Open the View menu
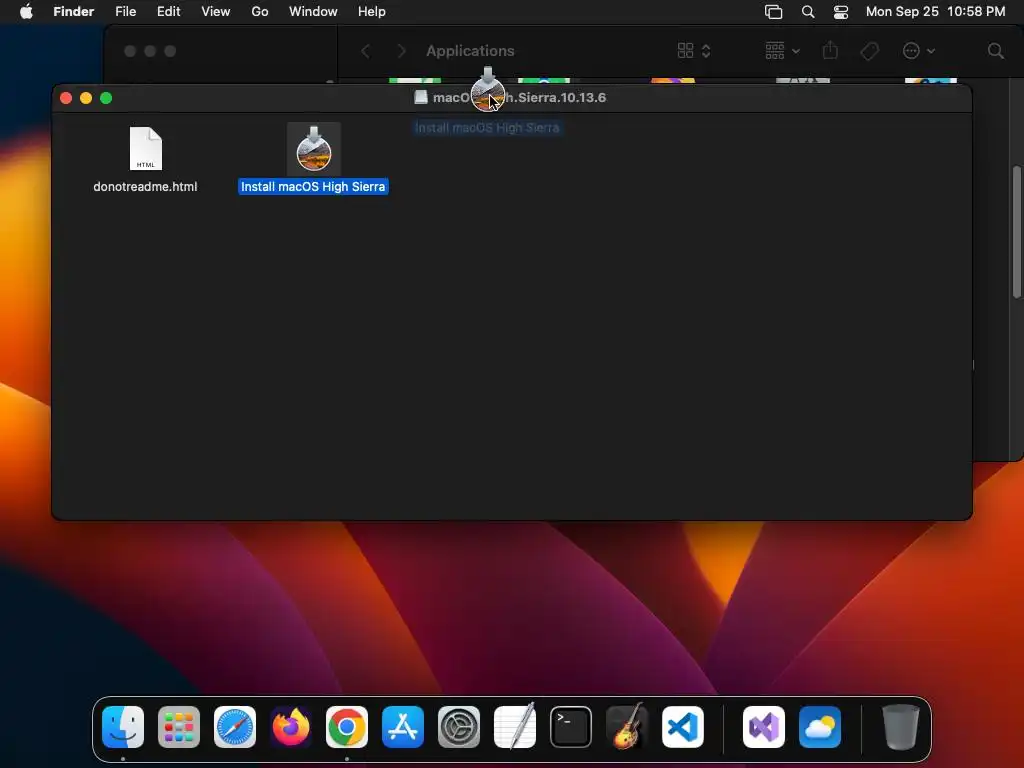Viewport: 1024px width, 768px height. (216, 11)
